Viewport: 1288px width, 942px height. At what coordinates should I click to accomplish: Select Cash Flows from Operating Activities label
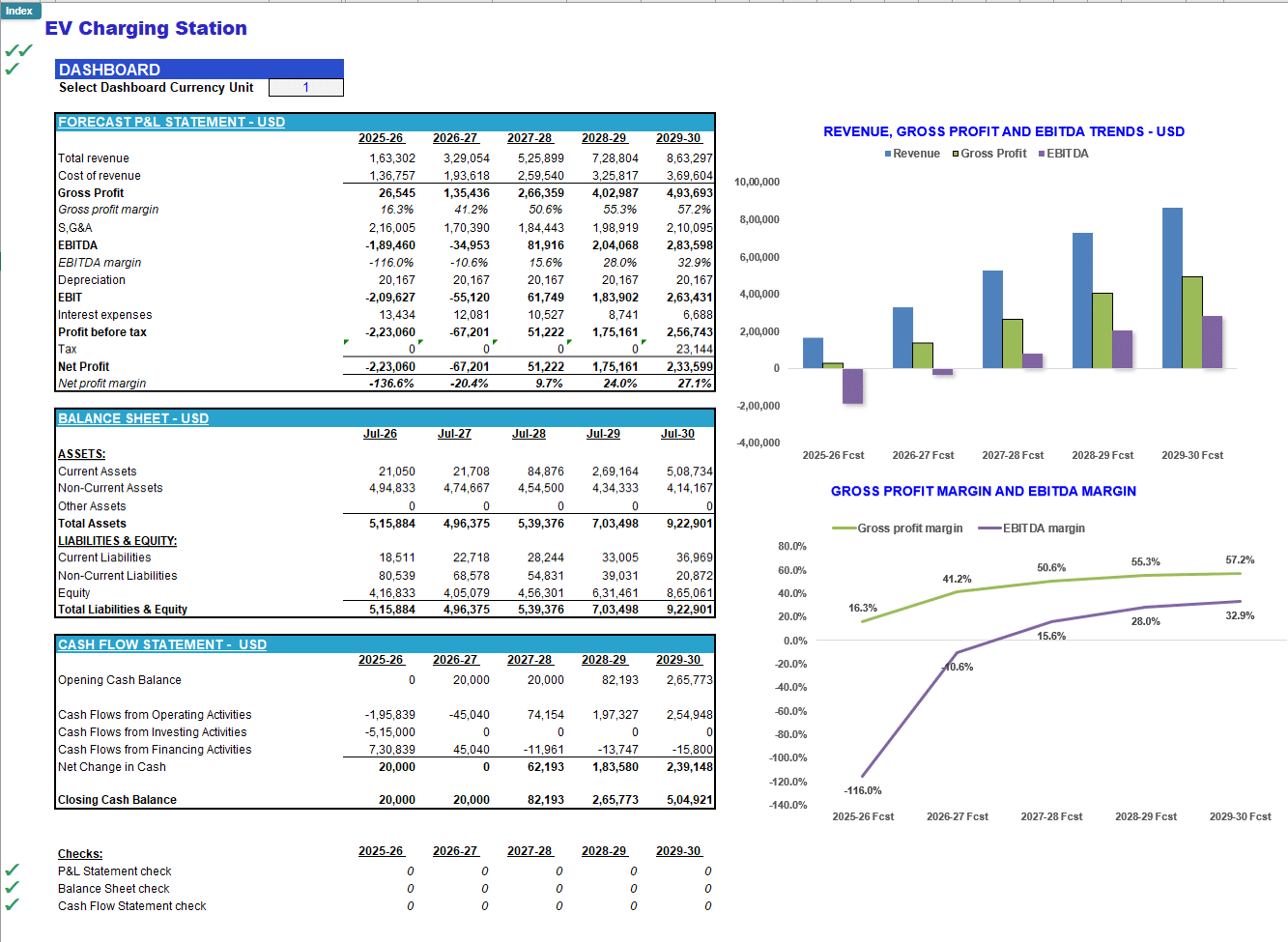(155, 715)
